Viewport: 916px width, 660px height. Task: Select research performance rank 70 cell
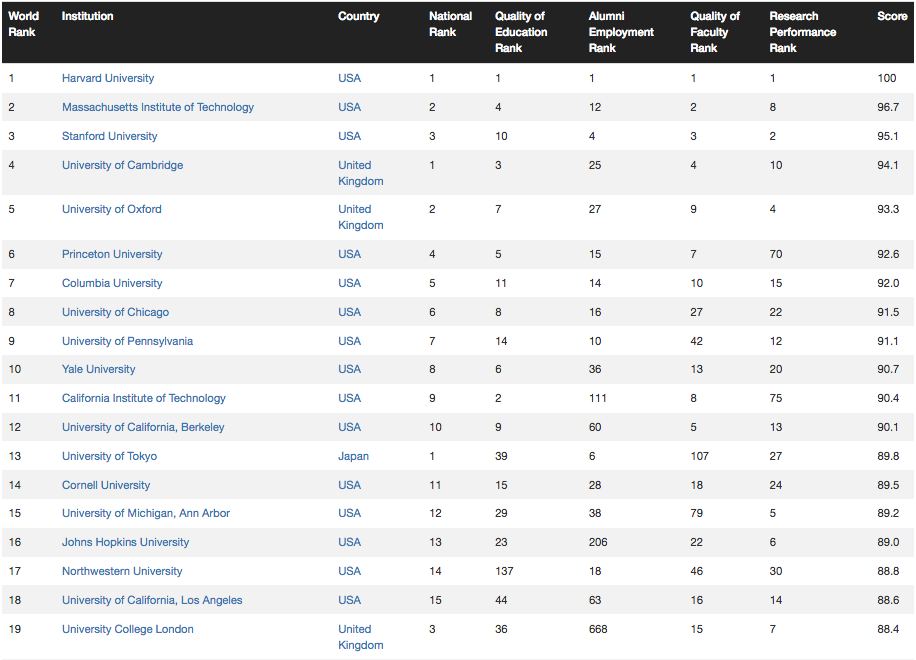776,254
